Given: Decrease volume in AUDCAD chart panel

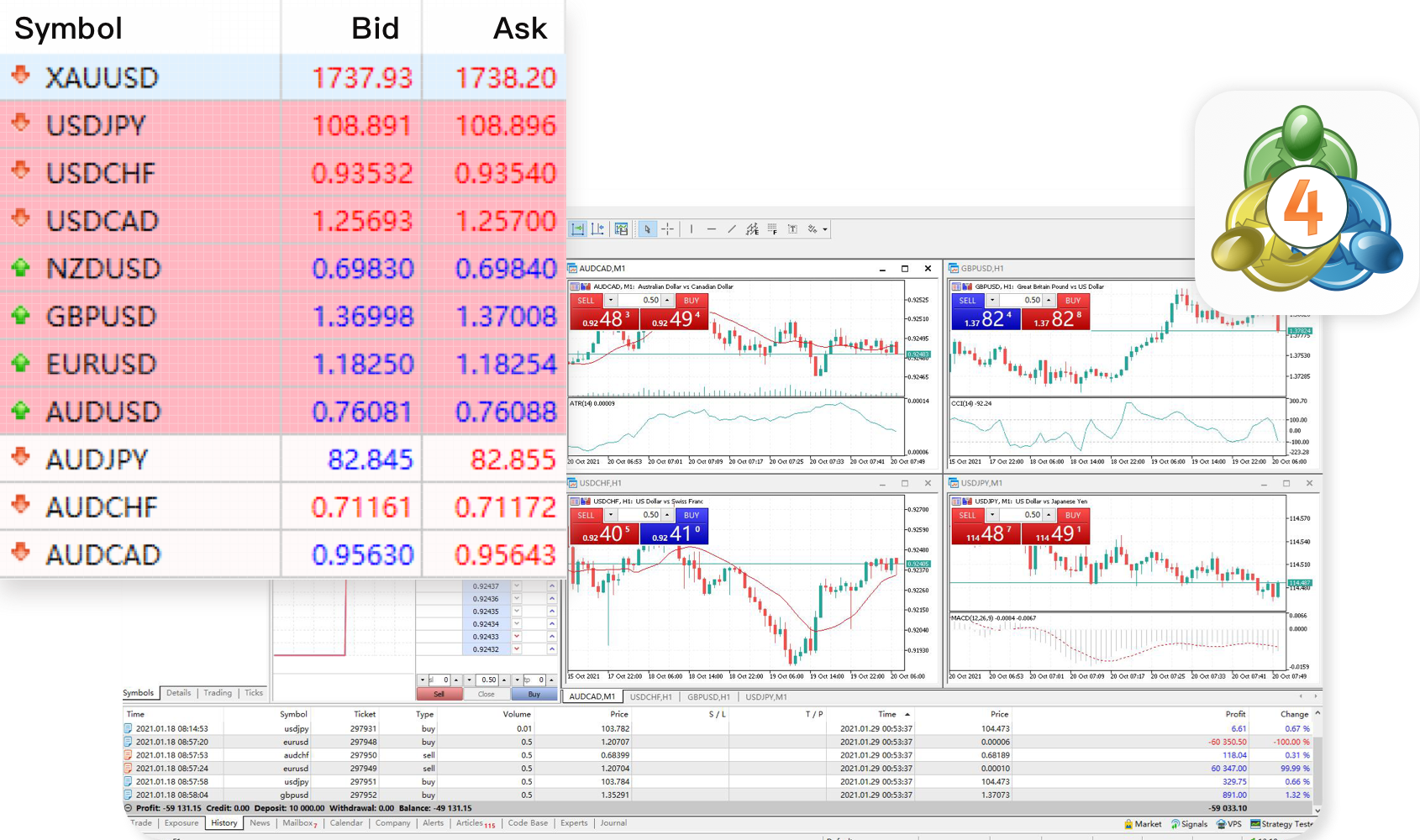Looking at the screenshot, I should coord(611,301).
